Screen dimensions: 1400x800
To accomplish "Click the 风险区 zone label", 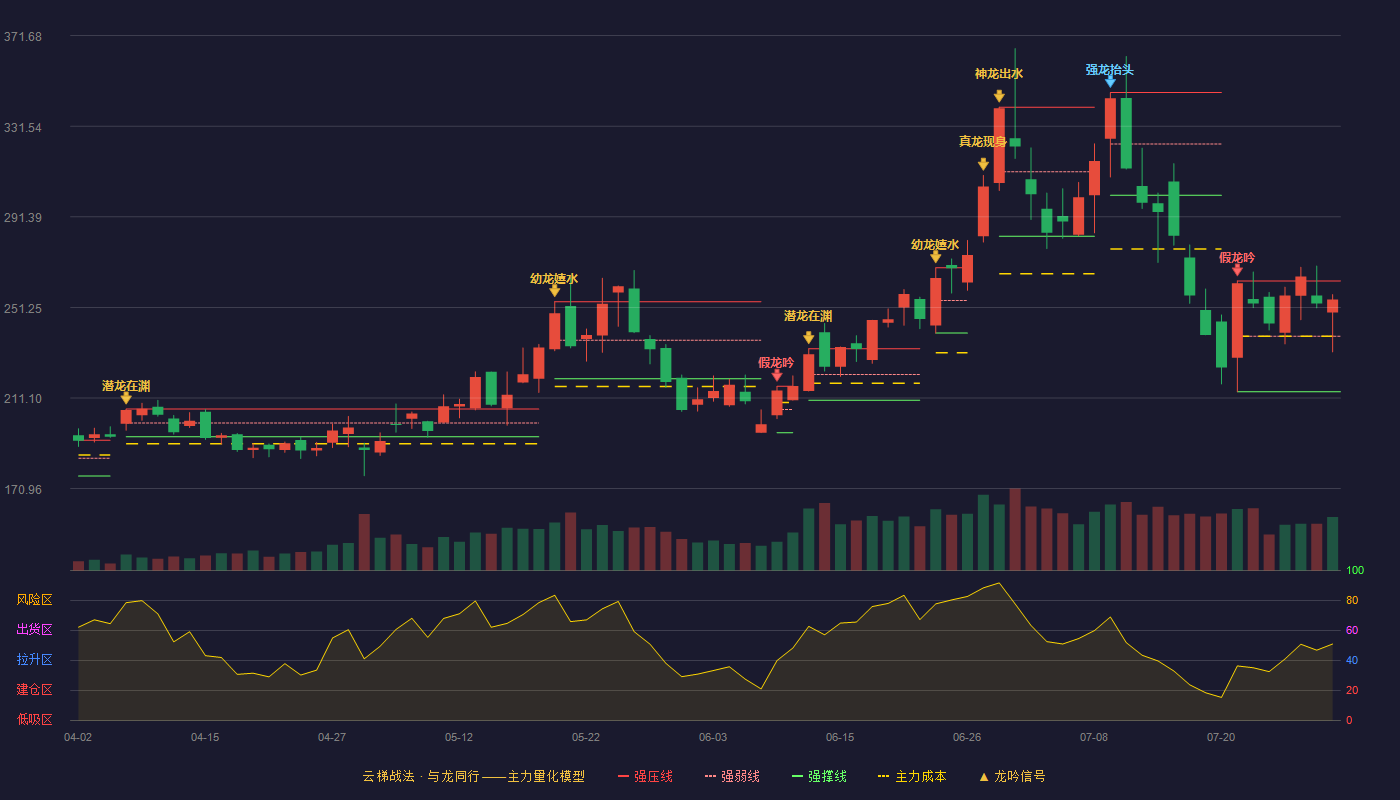I will [x=35, y=600].
